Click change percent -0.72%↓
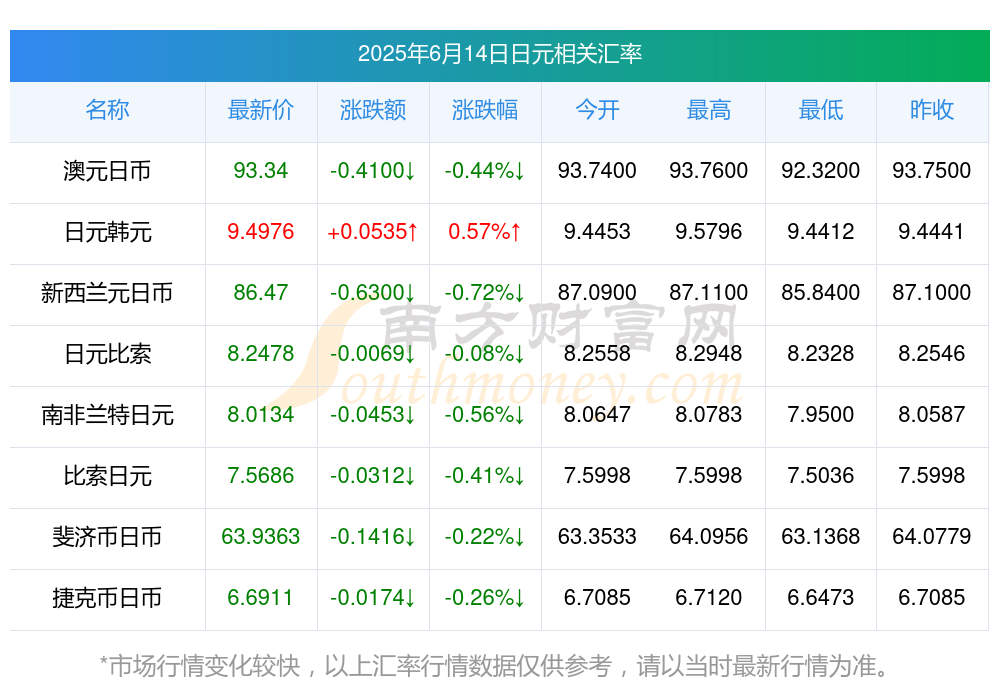 (x=485, y=292)
